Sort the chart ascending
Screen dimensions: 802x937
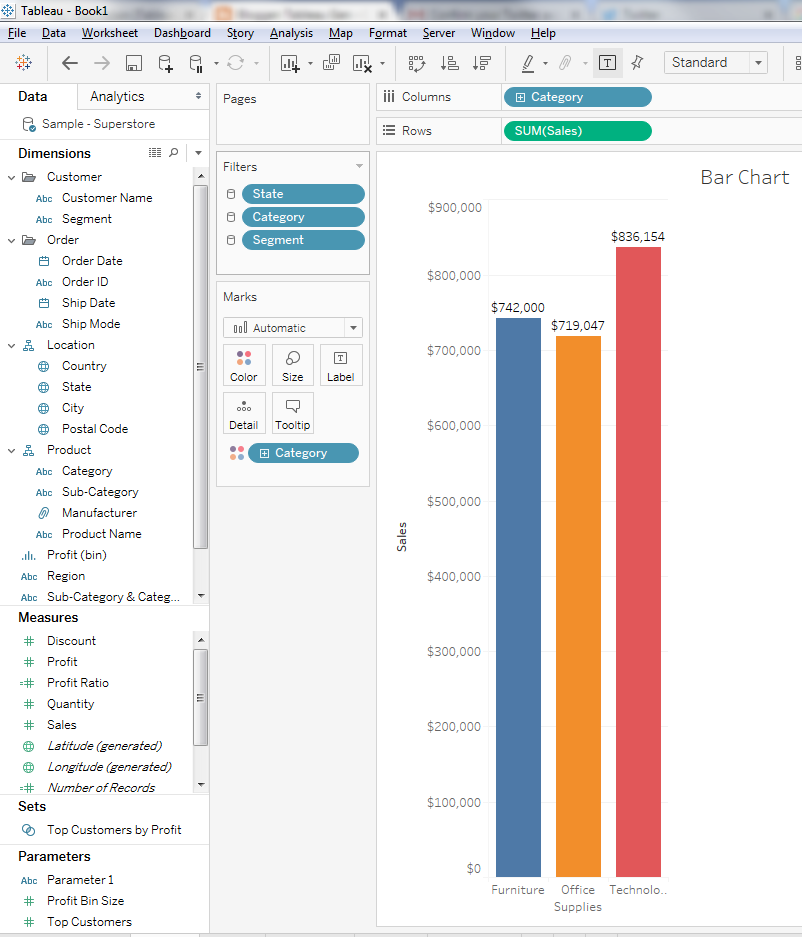coord(450,62)
